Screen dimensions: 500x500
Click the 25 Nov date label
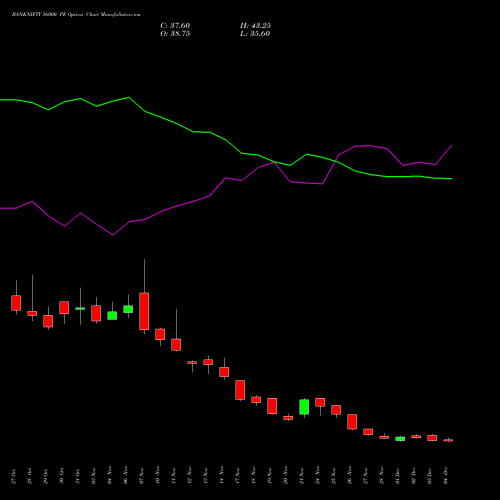pyautogui.click(x=334, y=475)
